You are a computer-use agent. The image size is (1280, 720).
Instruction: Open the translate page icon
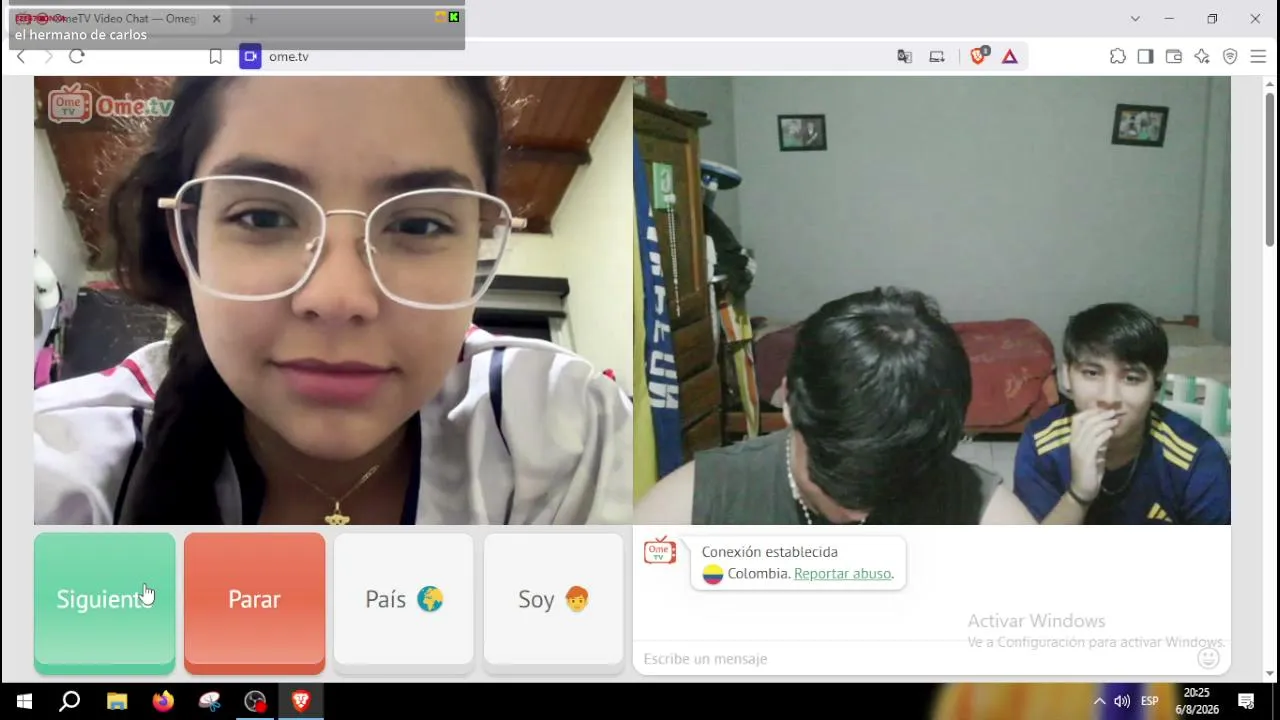(905, 57)
